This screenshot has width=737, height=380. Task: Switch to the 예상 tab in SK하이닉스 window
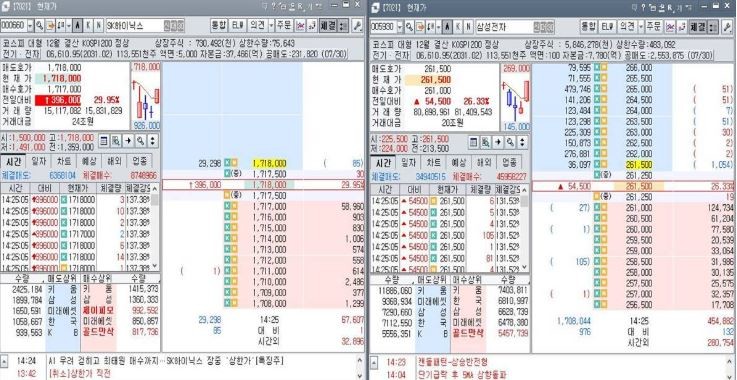(x=89, y=161)
